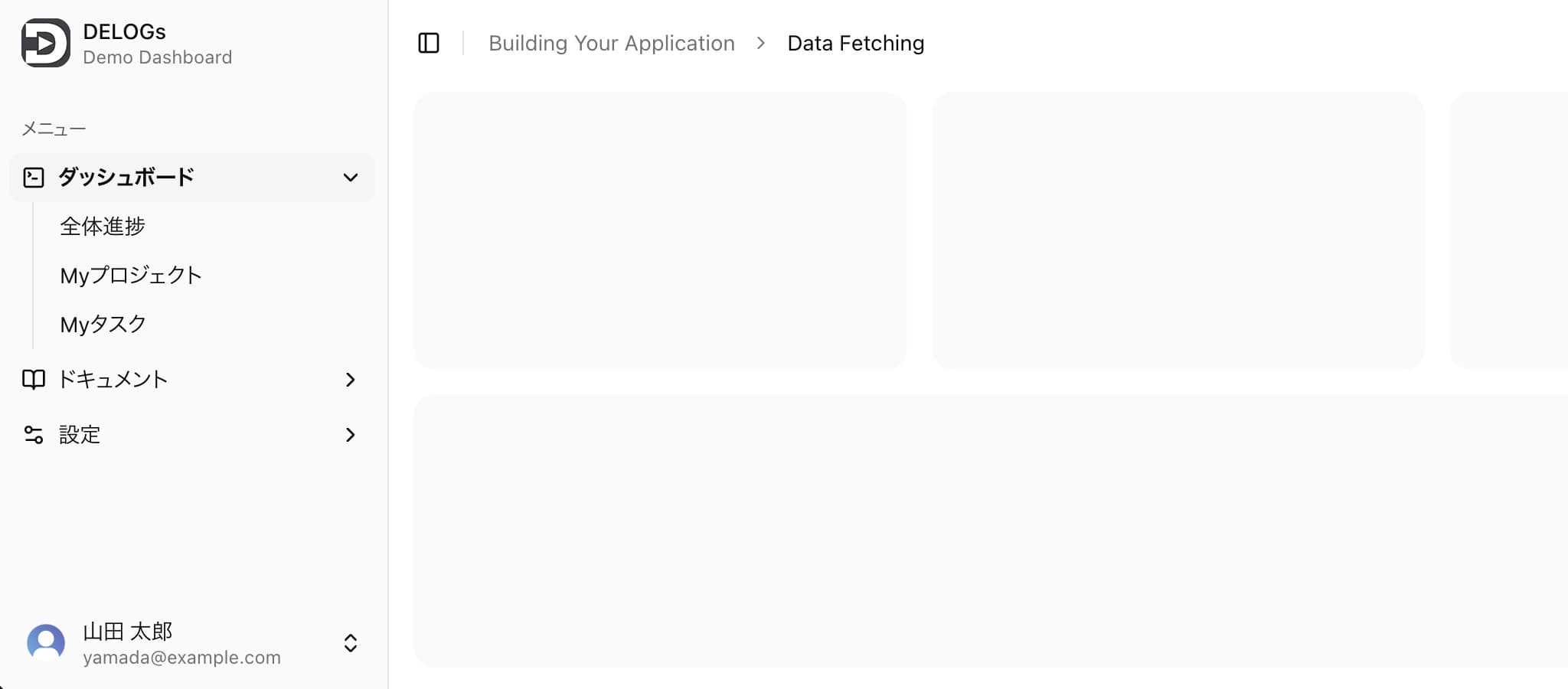This screenshot has height=689, width=1568.
Task: Click the DELOGs logo icon
Action: (x=46, y=43)
